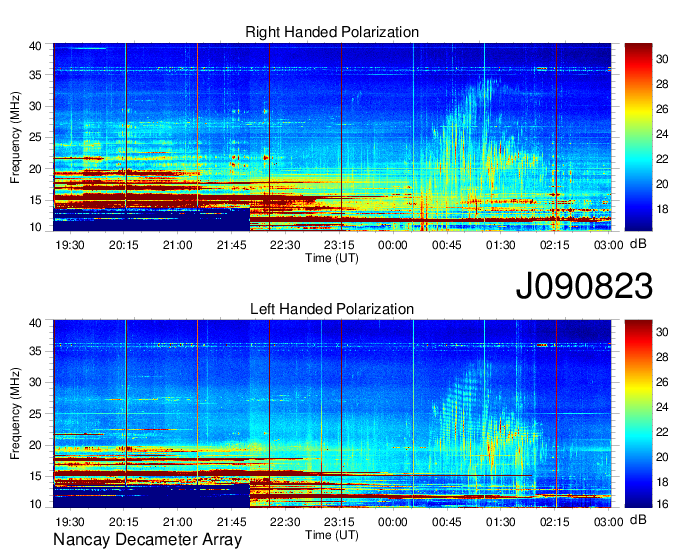Click the 21:45 time tick of upper plot

coord(232,245)
